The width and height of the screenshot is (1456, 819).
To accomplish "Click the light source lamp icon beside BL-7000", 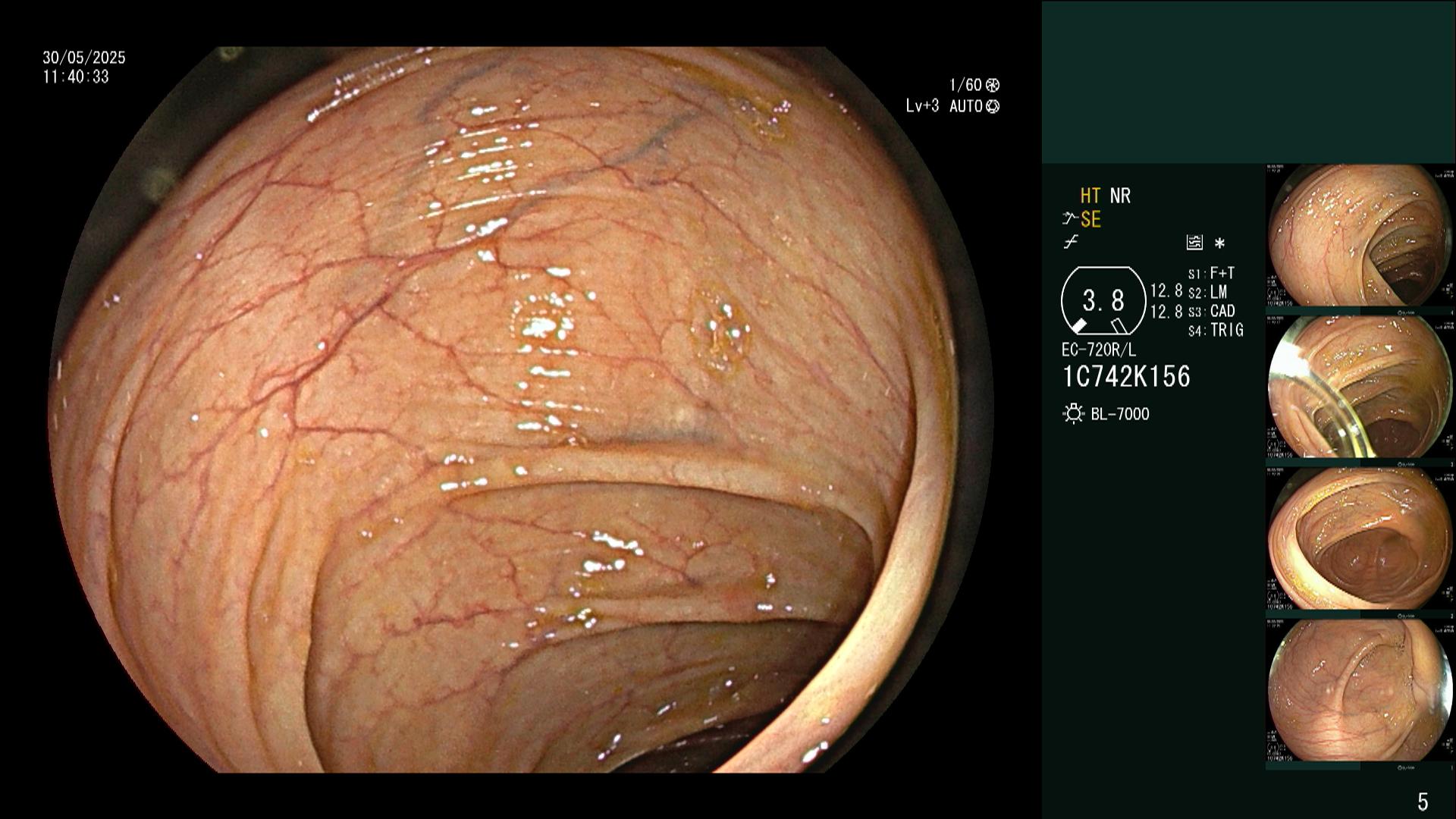I will pos(1073,414).
